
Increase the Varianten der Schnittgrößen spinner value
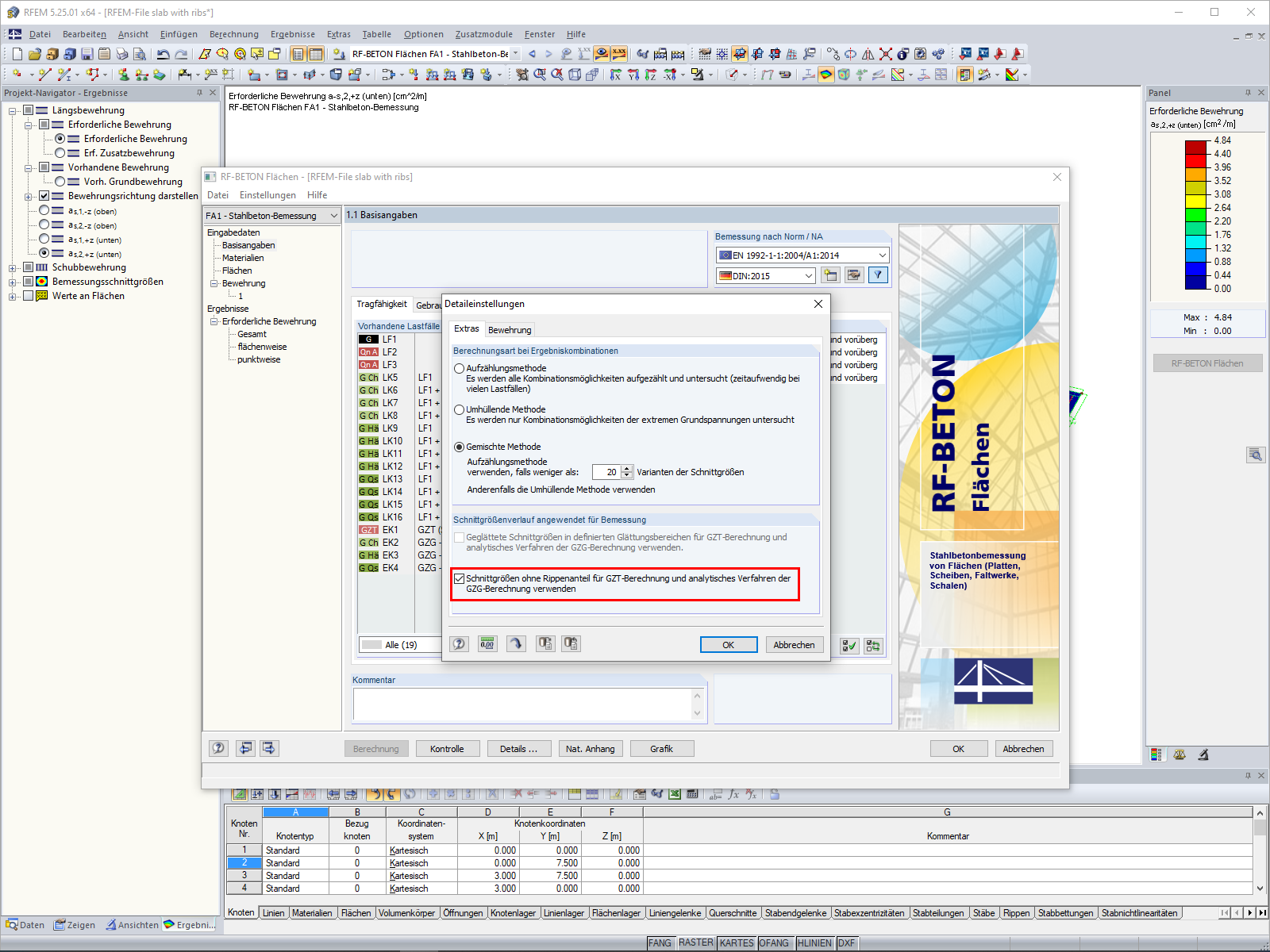click(x=627, y=469)
